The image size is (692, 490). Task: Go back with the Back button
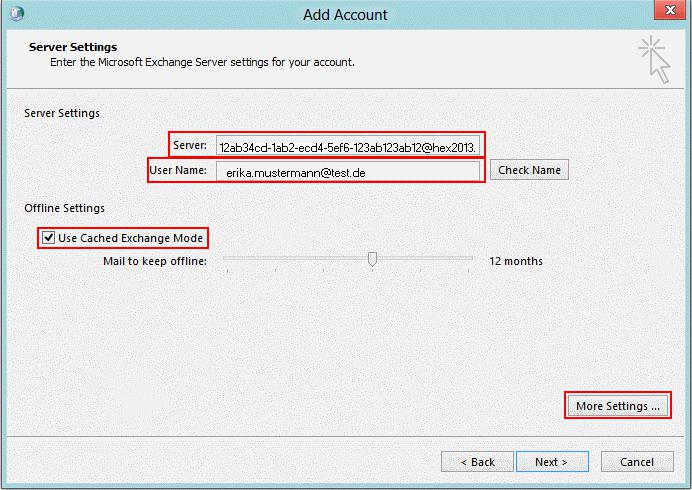coord(477,462)
